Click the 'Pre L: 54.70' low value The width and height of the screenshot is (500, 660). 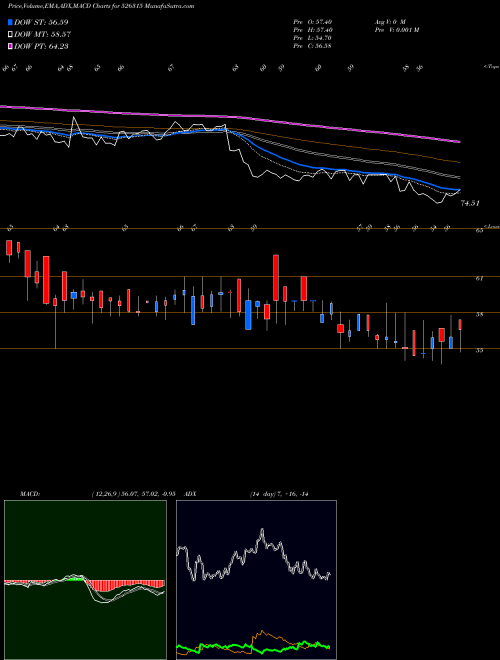coord(313,38)
